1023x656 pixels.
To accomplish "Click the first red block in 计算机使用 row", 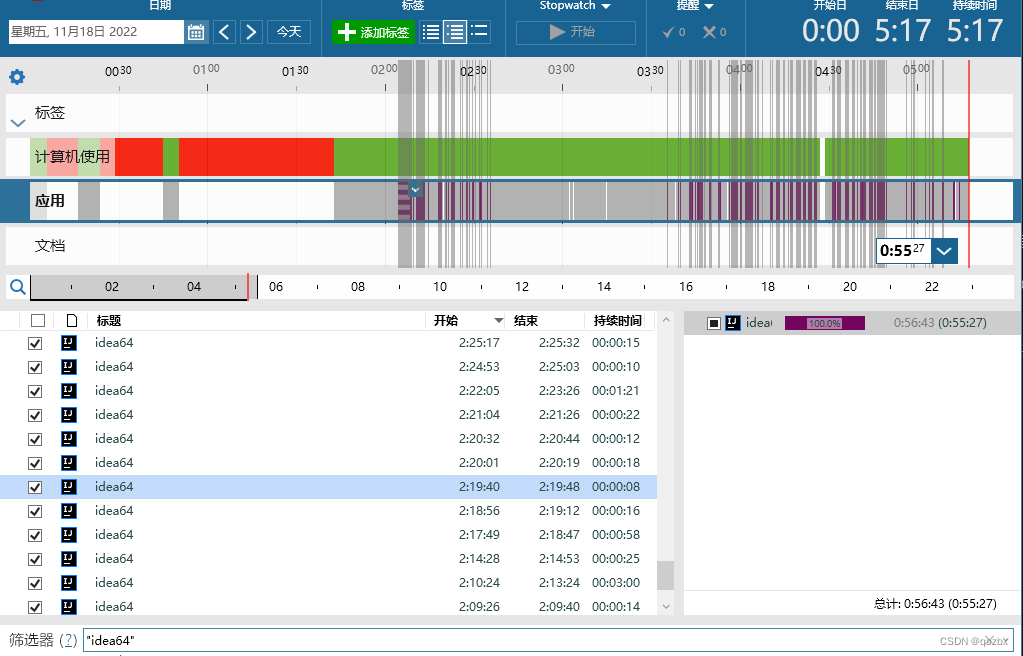I will coord(139,157).
